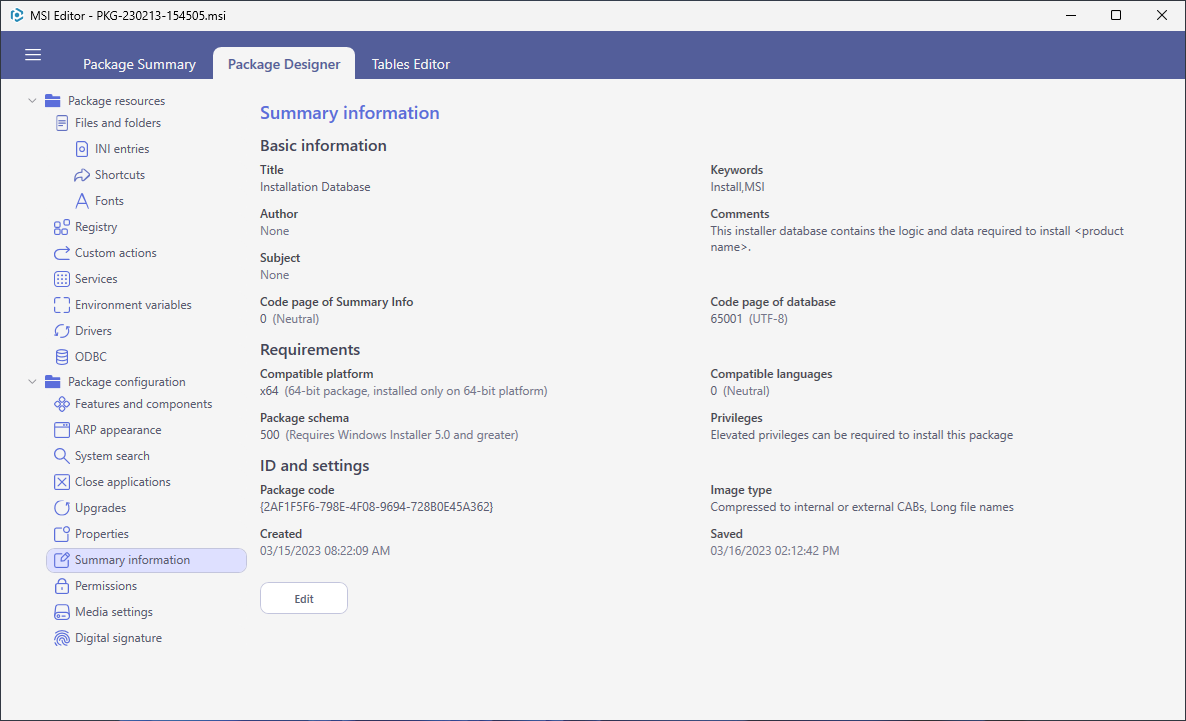
Task: Click the Package configuration folder icon
Action: (52, 382)
